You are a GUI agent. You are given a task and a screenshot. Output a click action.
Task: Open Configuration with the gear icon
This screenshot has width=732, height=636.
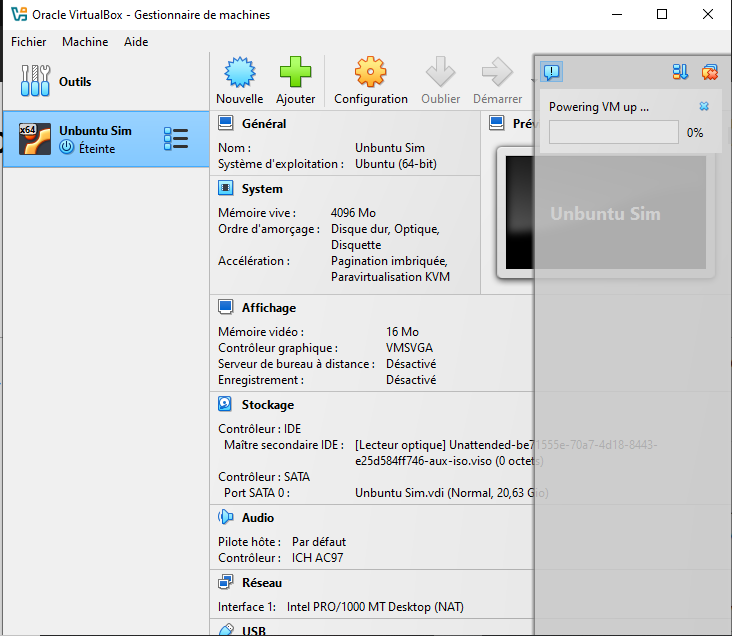tap(370, 73)
